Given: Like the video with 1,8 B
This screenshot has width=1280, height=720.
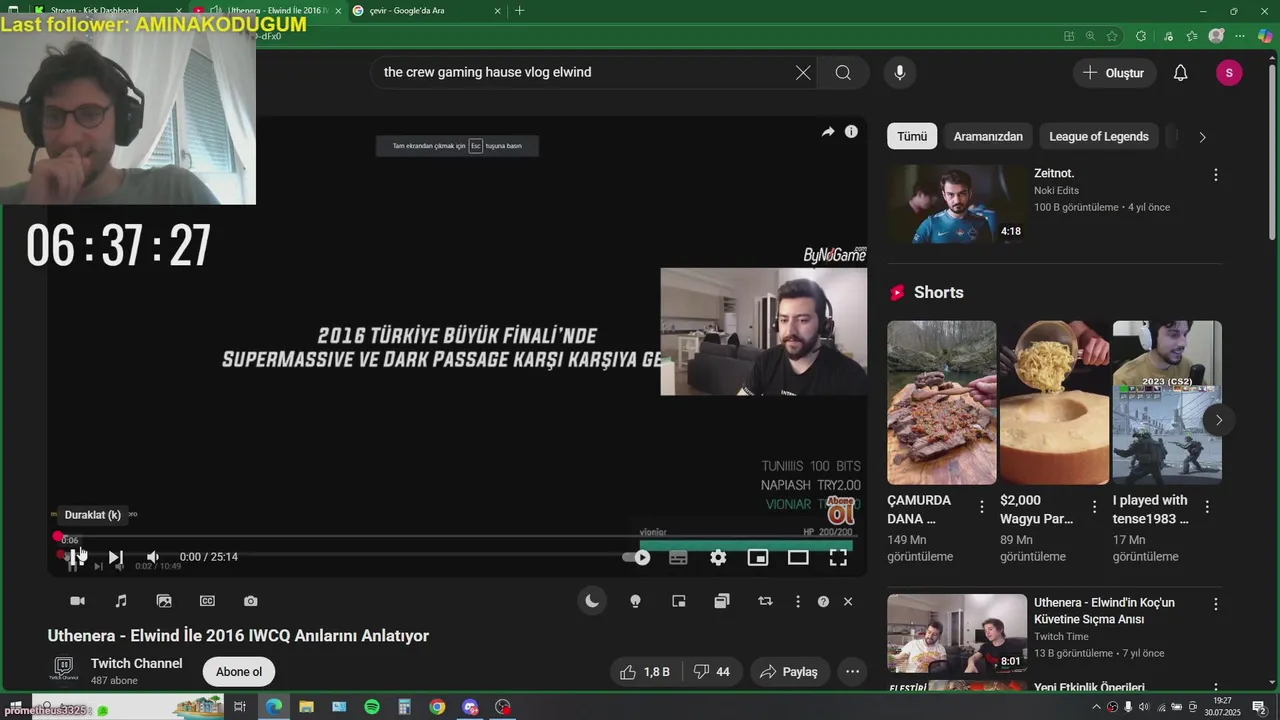Looking at the screenshot, I should 645,672.
